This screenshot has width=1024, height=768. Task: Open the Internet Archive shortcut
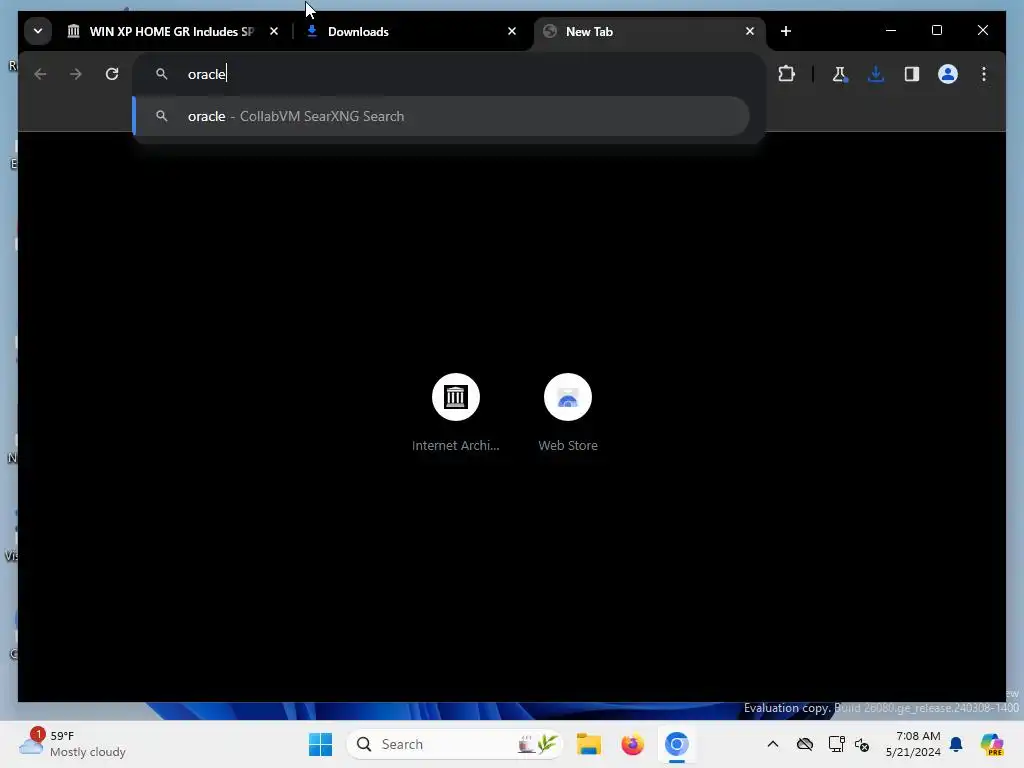pyautogui.click(x=456, y=412)
